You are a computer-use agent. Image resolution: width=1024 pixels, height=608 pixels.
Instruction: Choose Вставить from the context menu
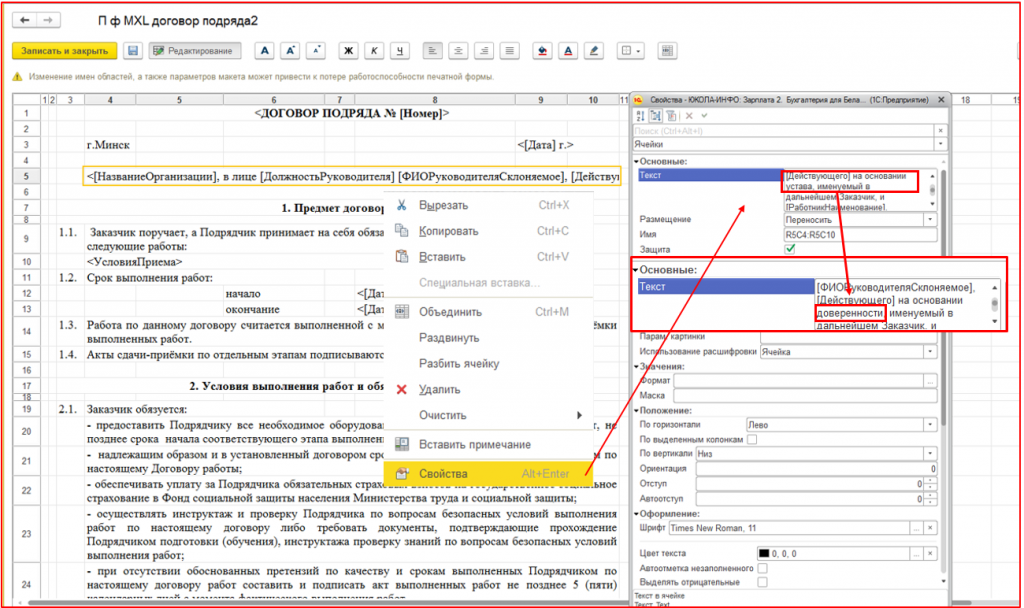pyautogui.click(x=488, y=257)
